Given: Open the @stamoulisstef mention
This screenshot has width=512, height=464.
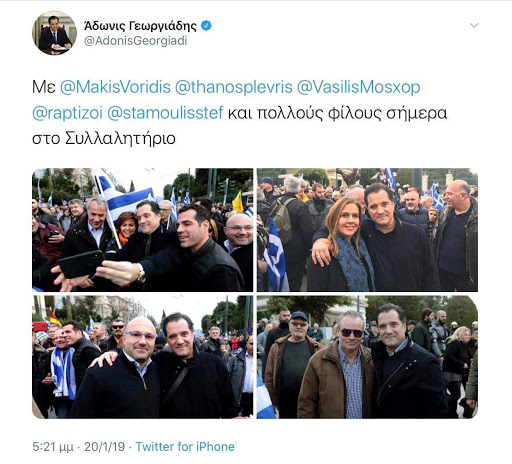Looking at the screenshot, I should pyautogui.click(x=165, y=113).
